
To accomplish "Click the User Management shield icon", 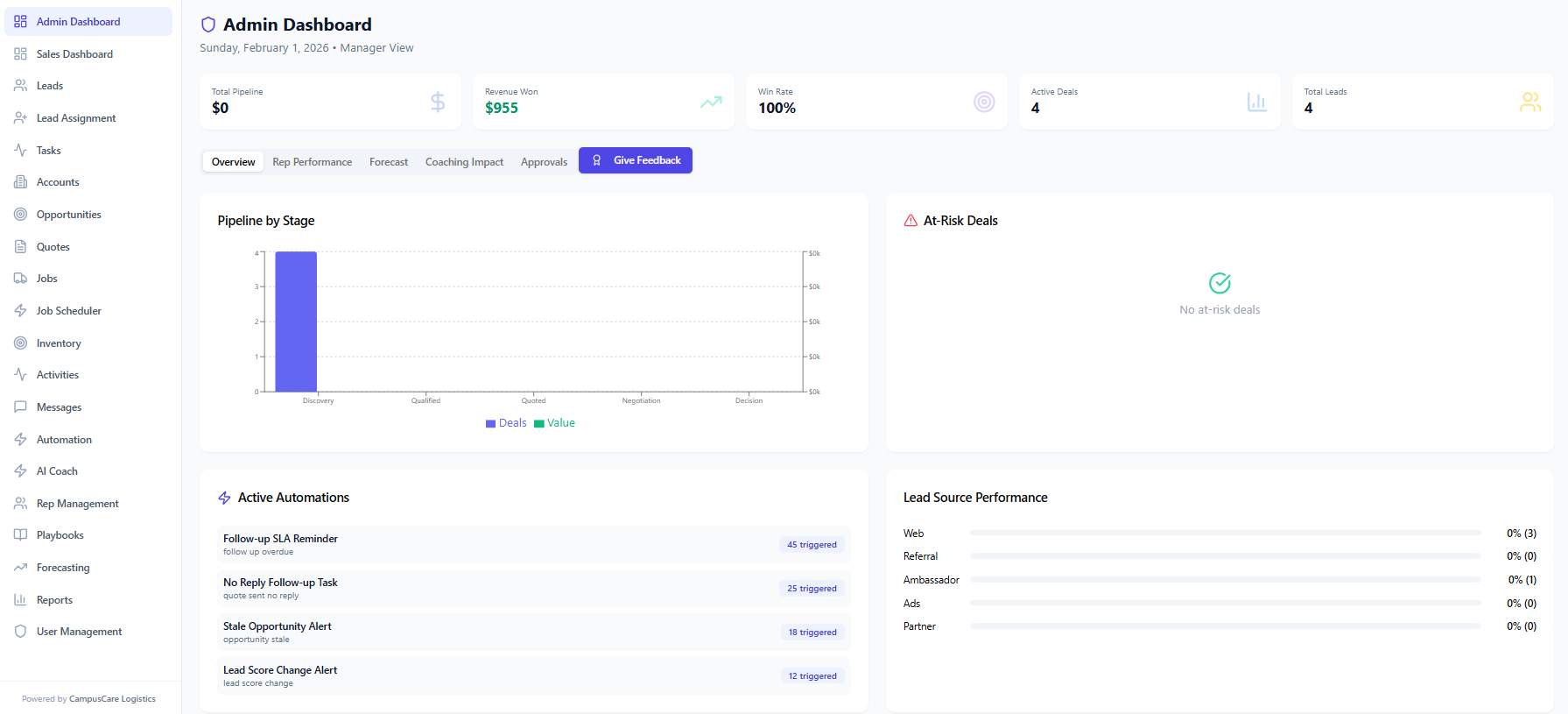I will tap(20, 632).
